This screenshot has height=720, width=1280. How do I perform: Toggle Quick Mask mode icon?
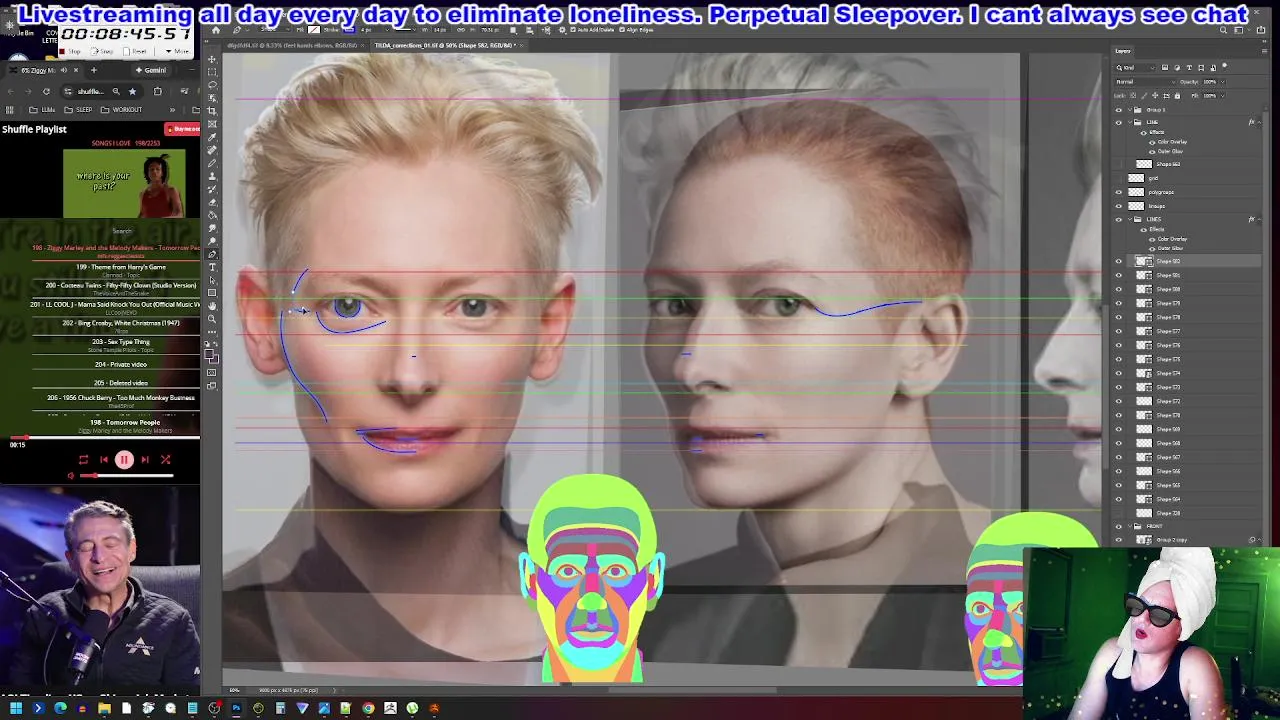212,373
